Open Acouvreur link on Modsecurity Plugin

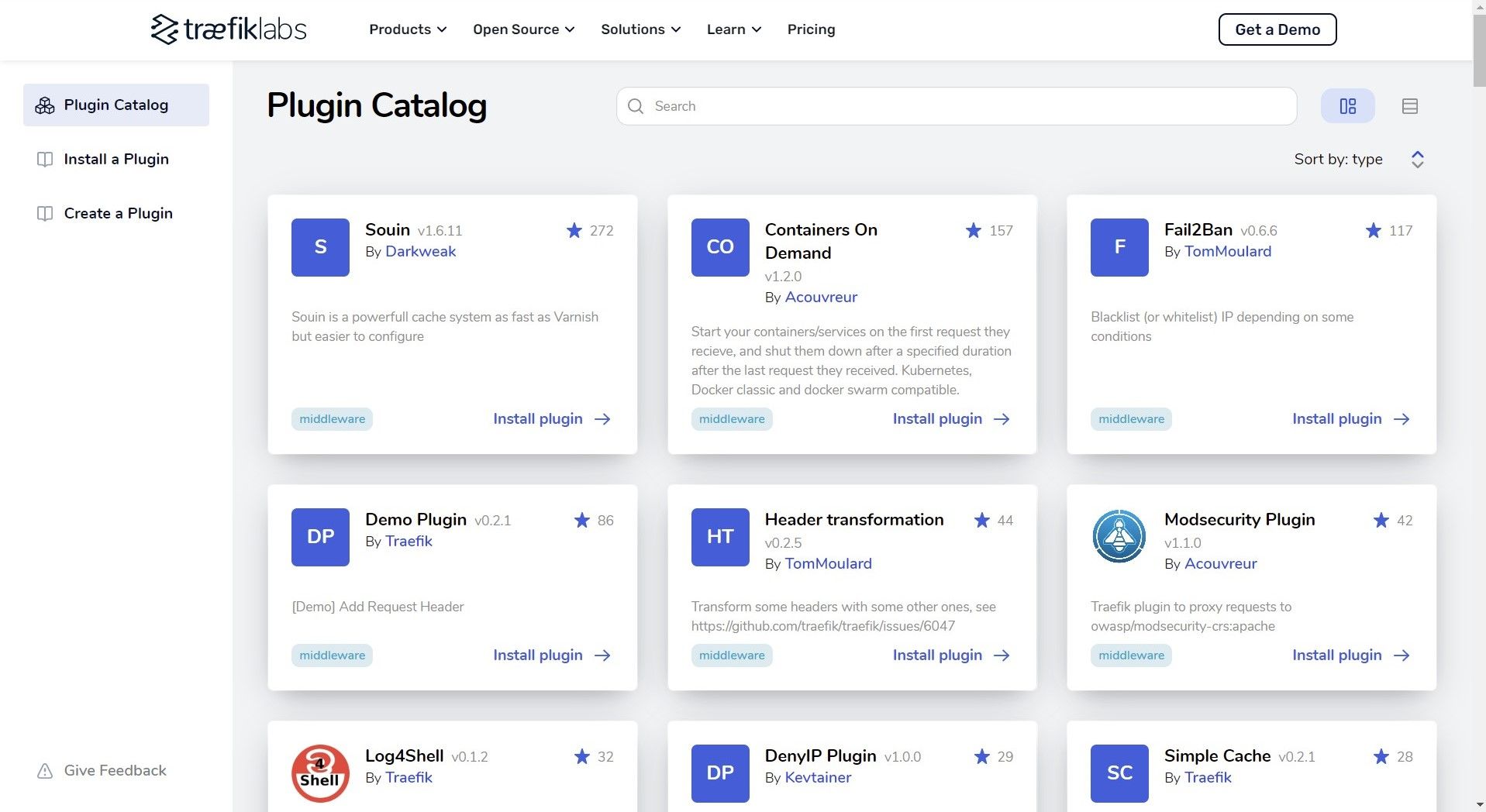(x=1221, y=564)
